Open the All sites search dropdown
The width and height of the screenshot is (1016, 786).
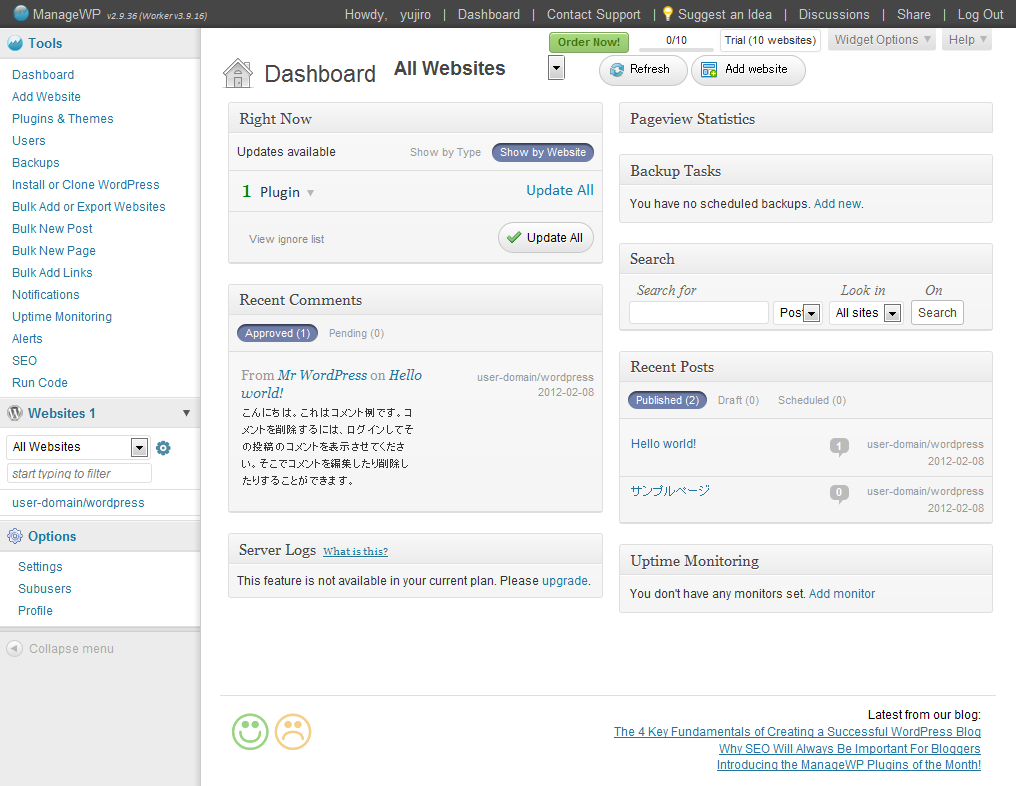tap(866, 313)
